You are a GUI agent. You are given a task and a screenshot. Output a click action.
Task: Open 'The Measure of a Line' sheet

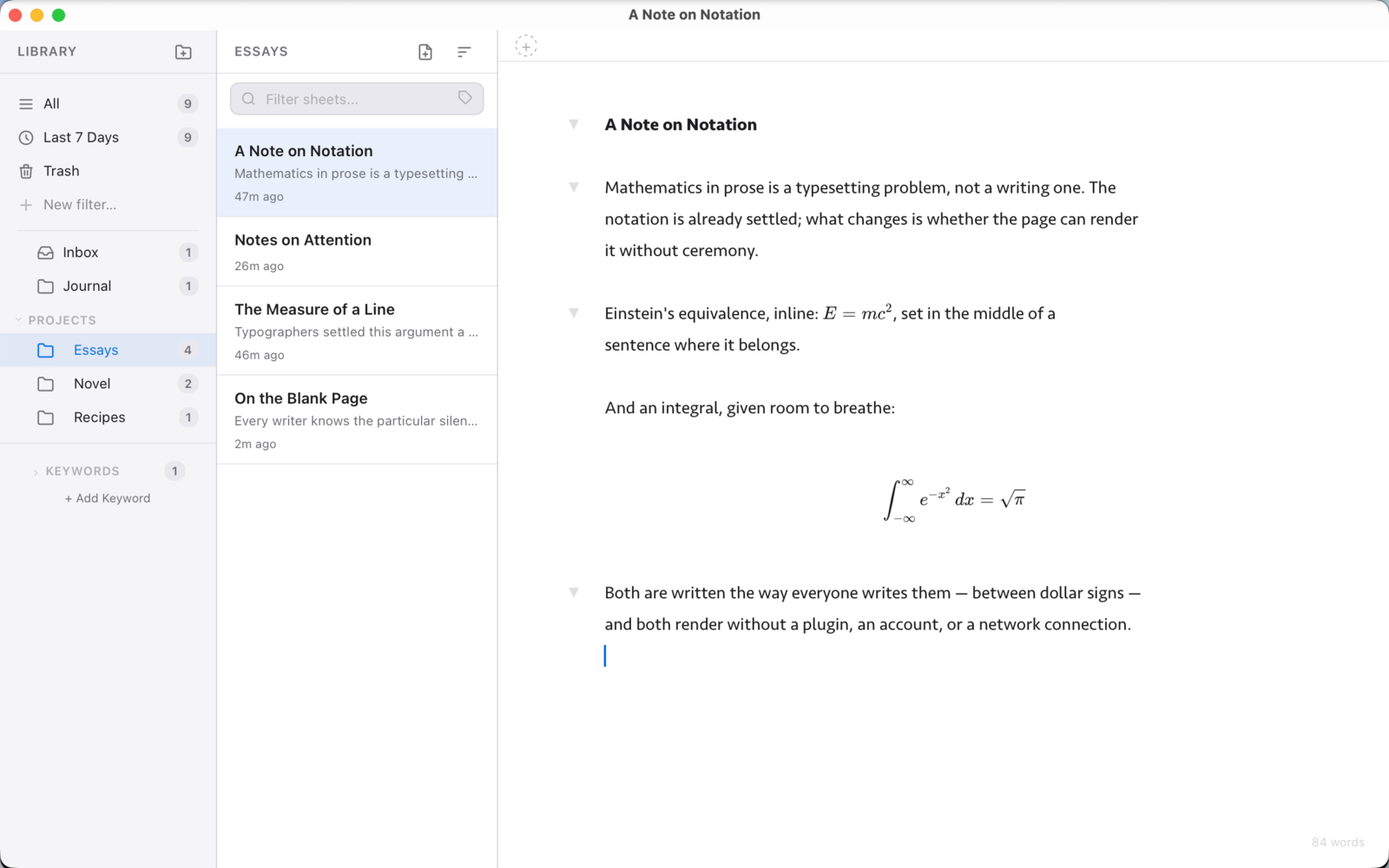pos(357,331)
